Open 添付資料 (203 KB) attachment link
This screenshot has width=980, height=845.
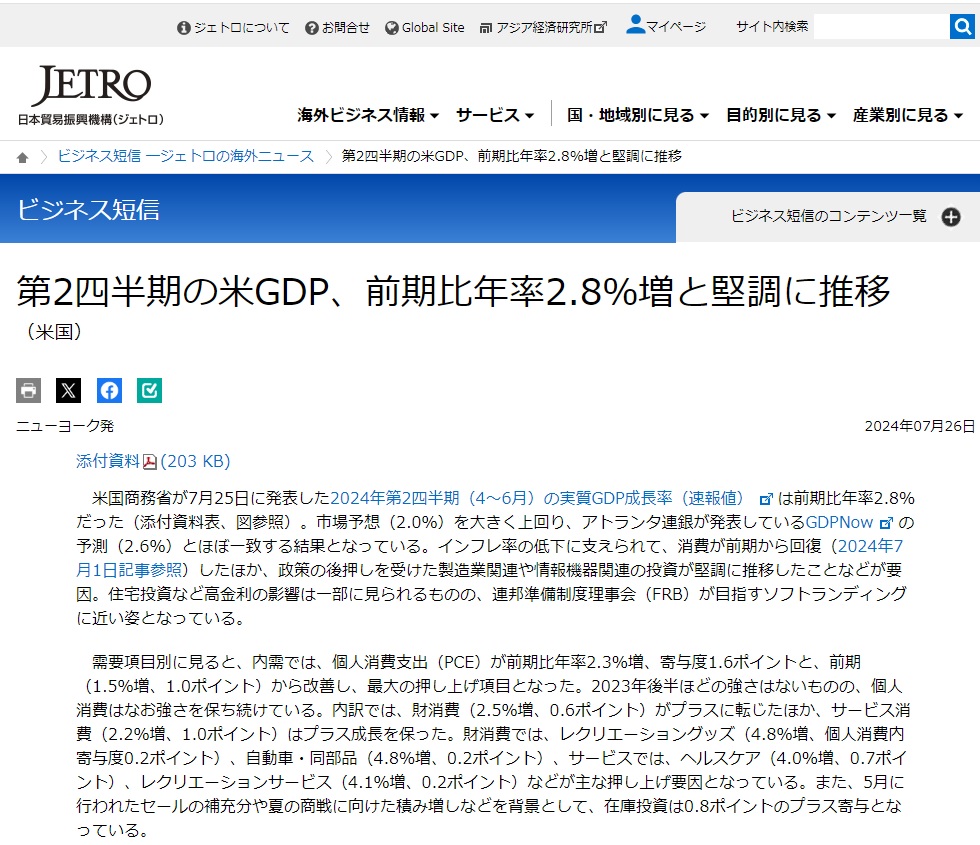click(153, 461)
